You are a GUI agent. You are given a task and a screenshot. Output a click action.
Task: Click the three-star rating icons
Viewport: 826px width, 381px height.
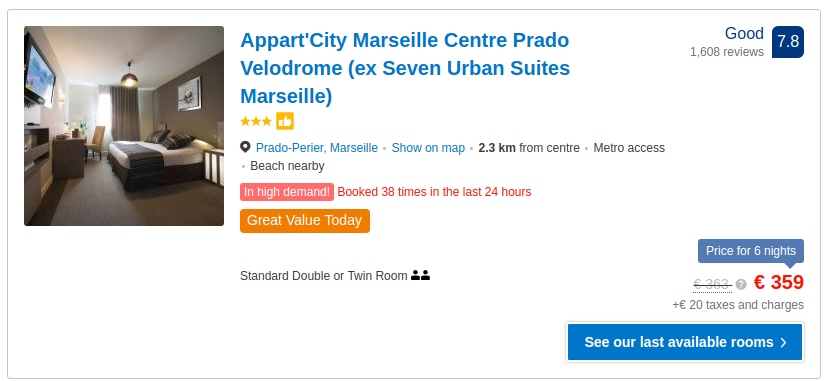point(256,122)
